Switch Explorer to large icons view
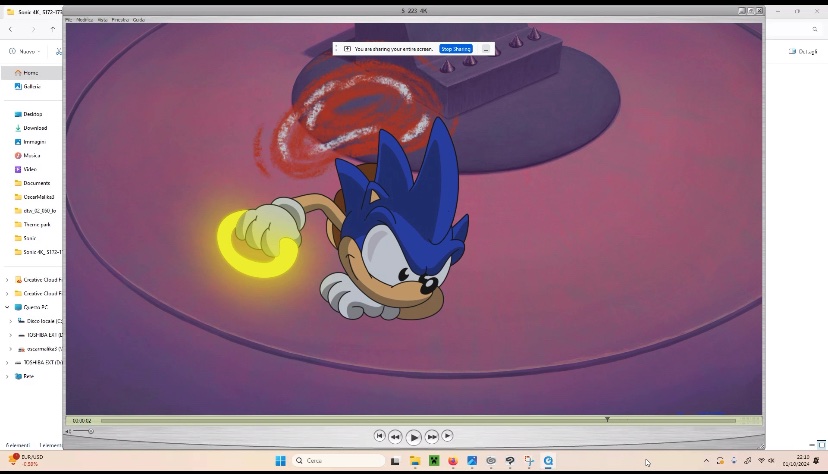828x474 pixels. (x=822, y=445)
